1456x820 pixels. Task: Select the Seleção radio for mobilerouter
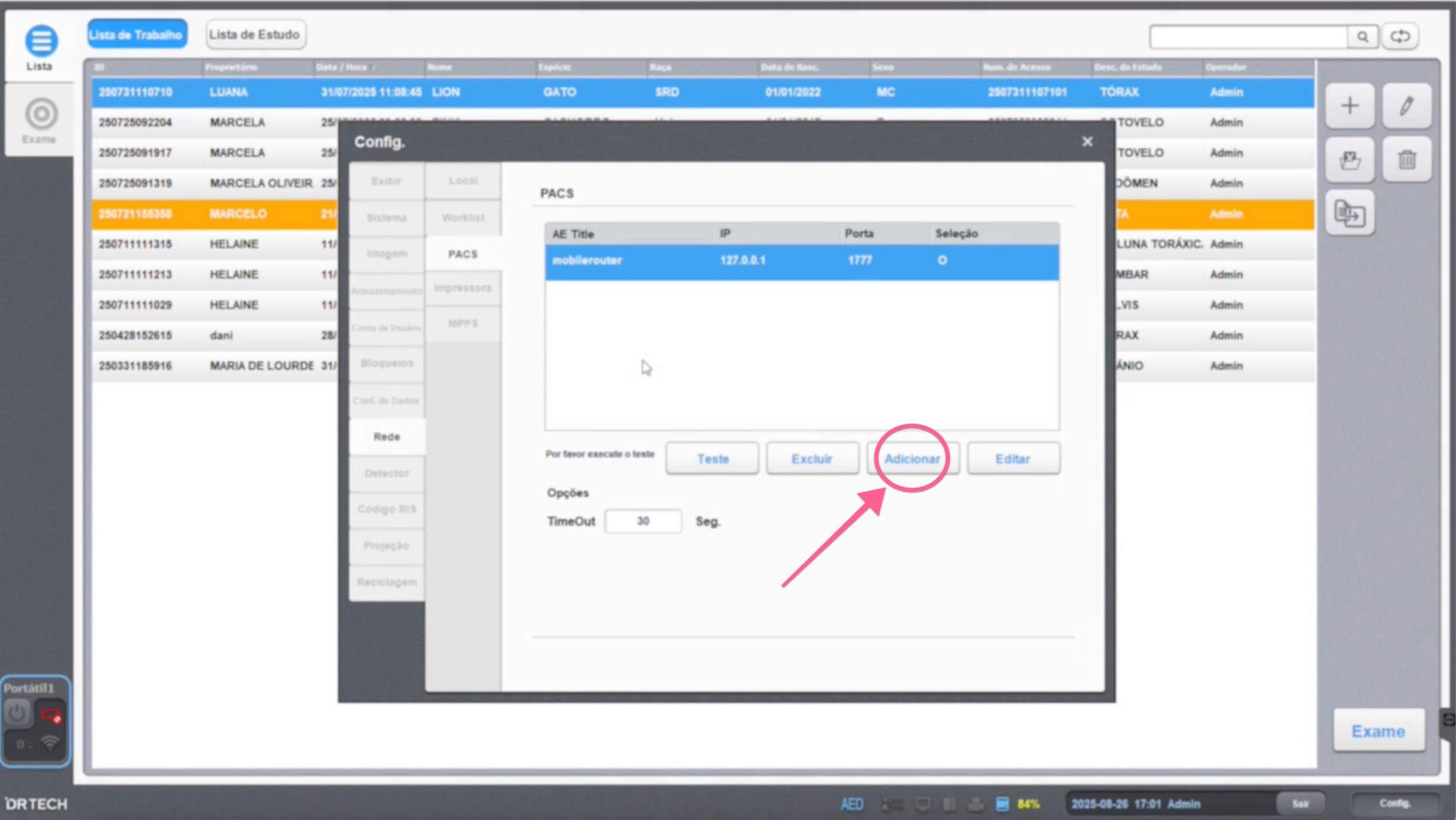point(941,261)
